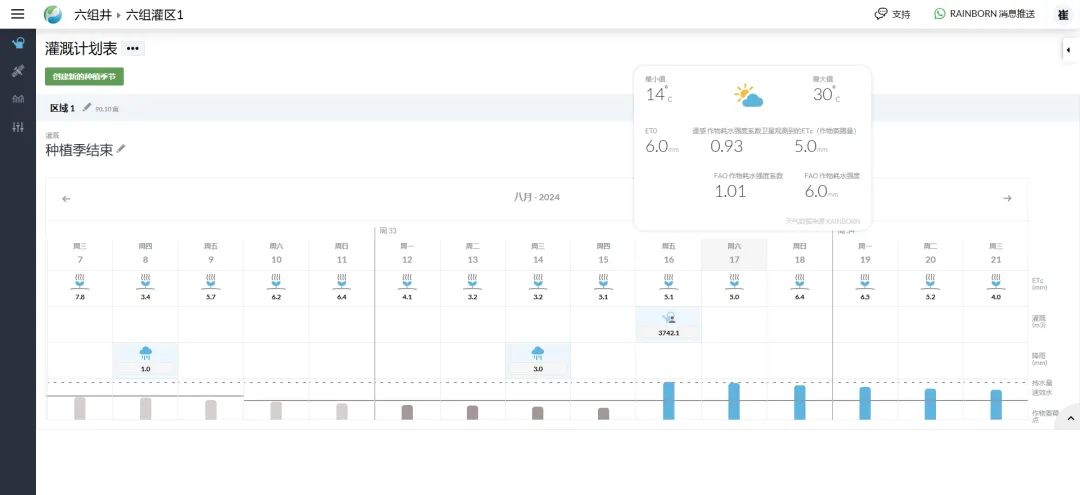The height and width of the screenshot is (495, 1080).
Task: Select the irrigation watering can sidebar icon
Action: [18, 43]
